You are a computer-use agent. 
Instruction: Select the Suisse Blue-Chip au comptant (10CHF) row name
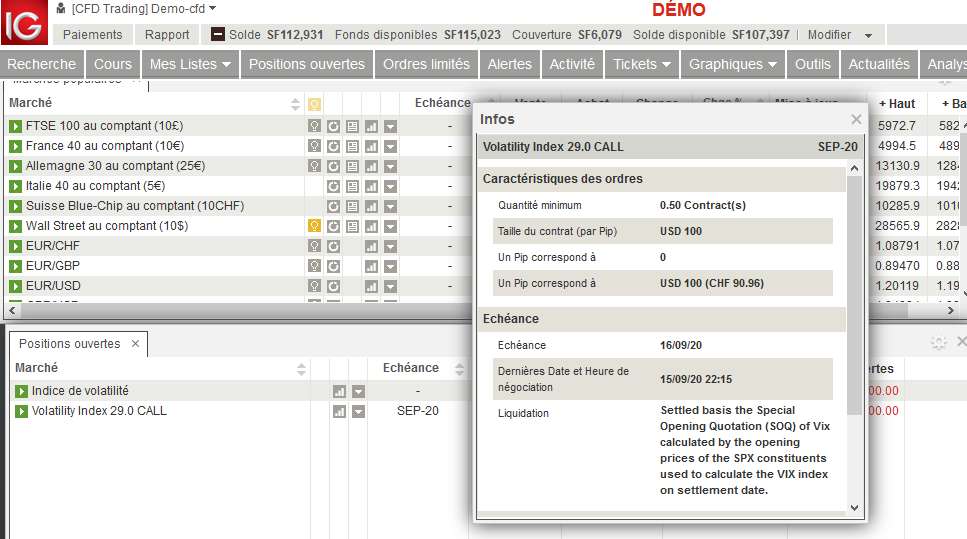coord(134,206)
